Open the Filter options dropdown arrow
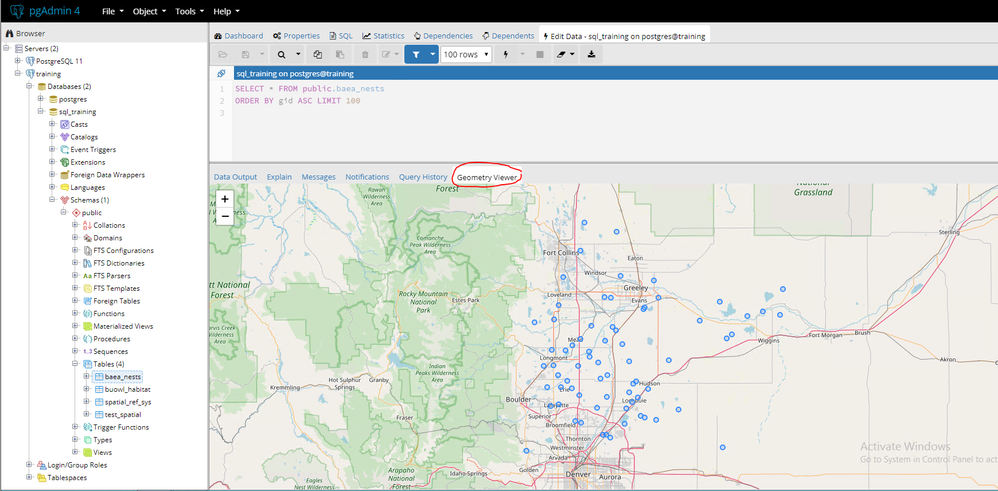 coord(433,55)
